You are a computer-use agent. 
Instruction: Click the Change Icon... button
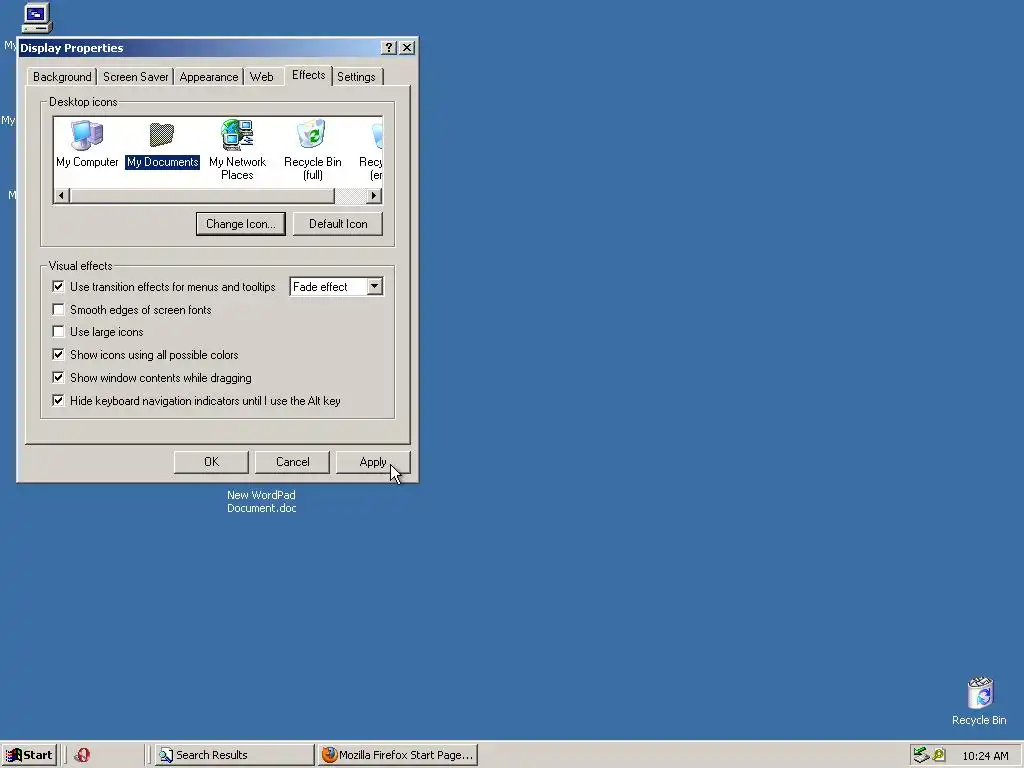pyautogui.click(x=240, y=224)
